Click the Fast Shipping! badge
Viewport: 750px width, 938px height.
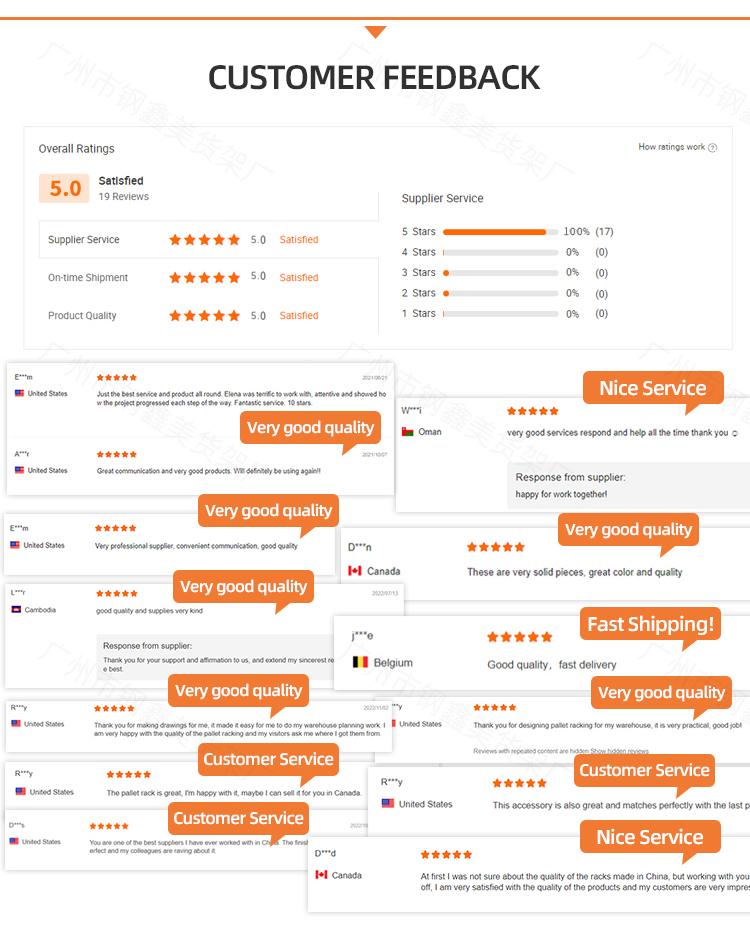click(651, 625)
